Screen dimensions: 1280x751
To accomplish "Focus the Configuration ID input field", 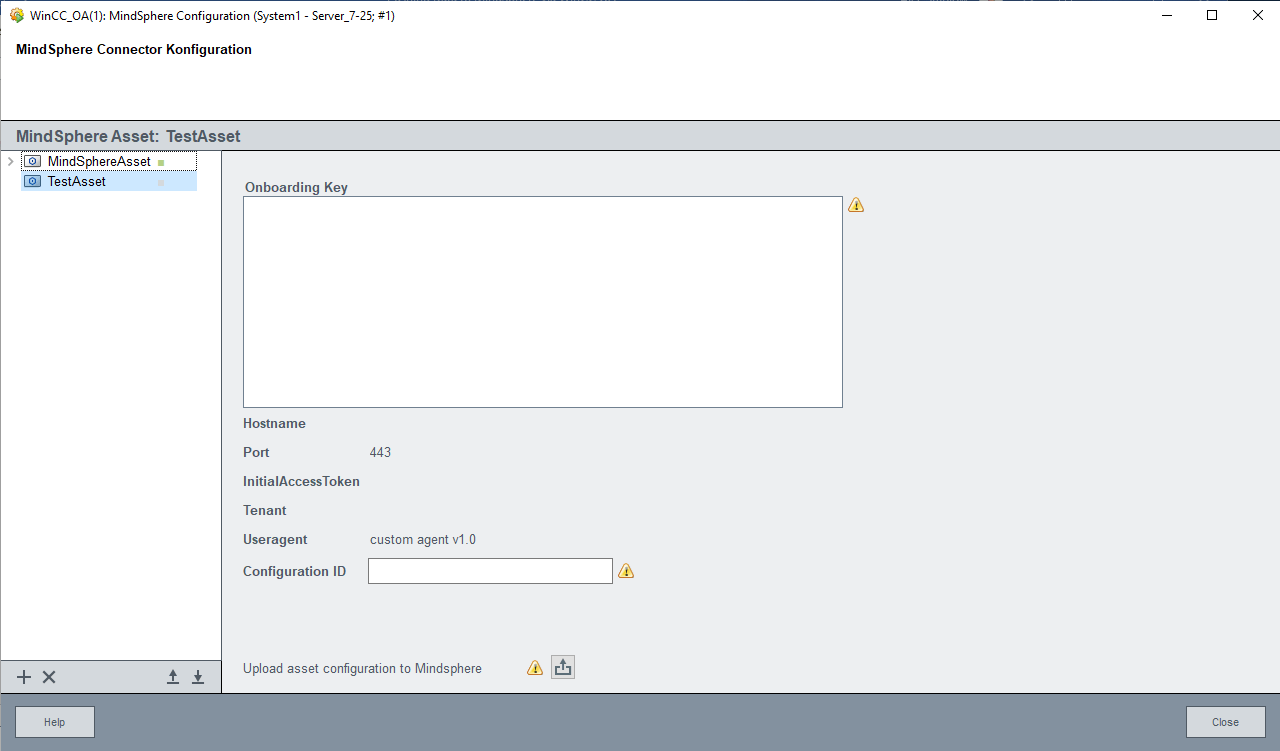I will (x=490, y=571).
